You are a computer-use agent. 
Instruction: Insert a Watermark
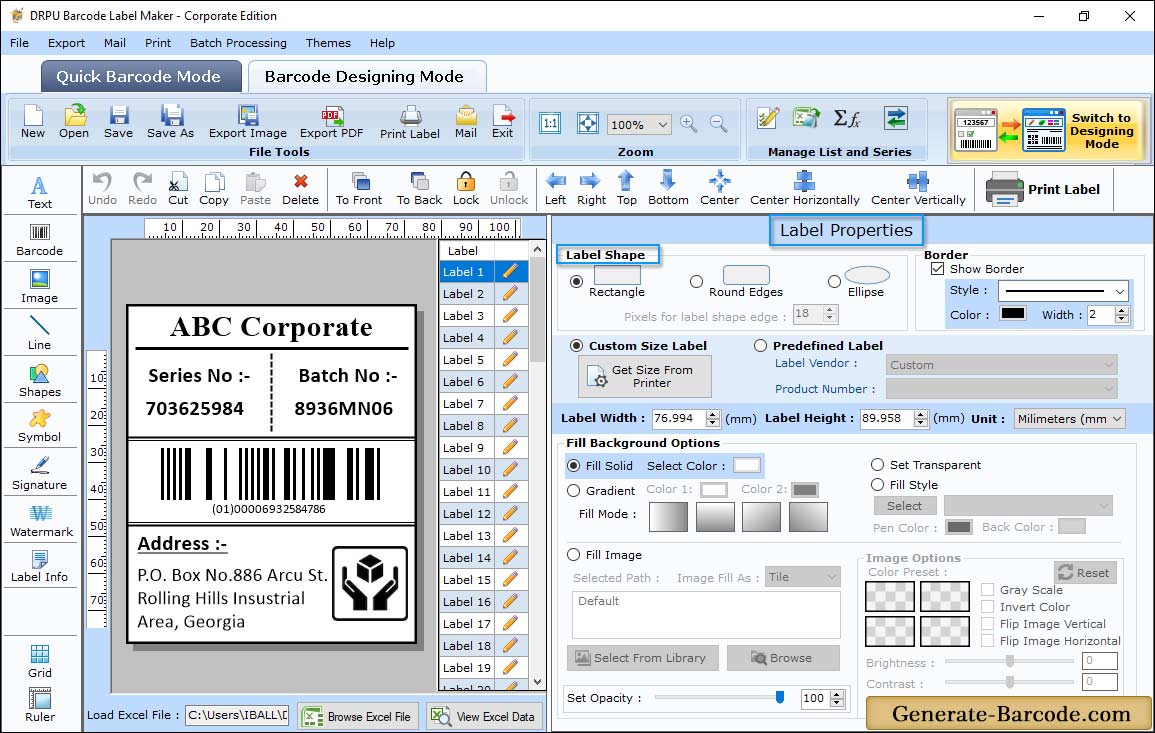[41, 521]
